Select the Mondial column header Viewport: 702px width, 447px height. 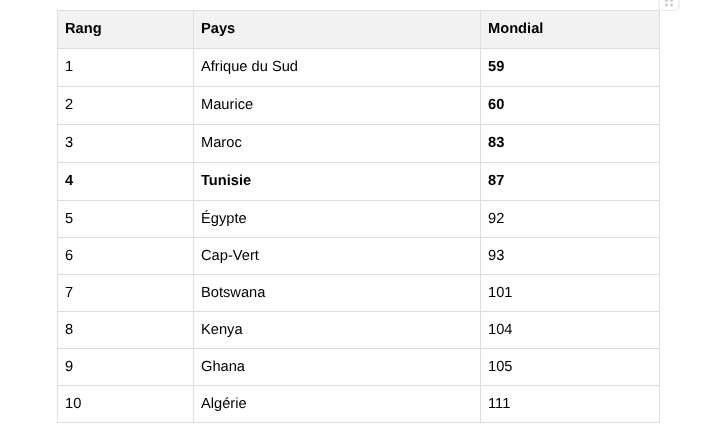pyautogui.click(x=515, y=29)
